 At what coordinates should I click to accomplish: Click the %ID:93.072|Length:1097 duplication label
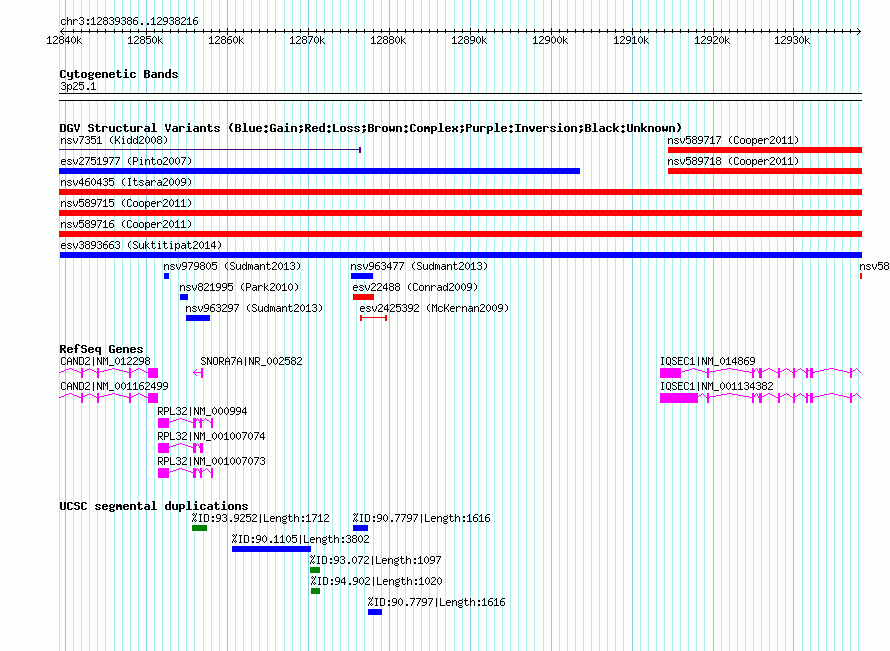(376, 560)
